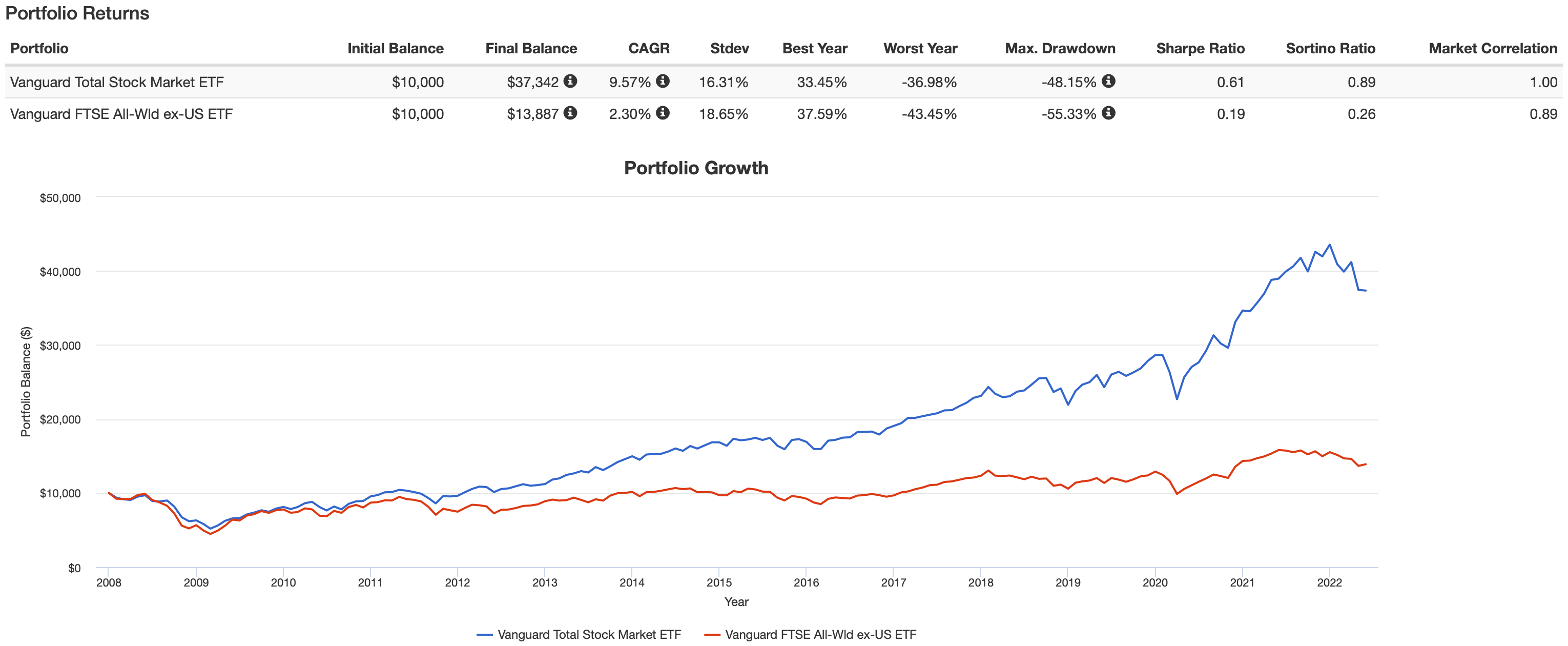This screenshot has height=646, width=1568.
Task: Click the Portfolio Growth chart title
Action: pos(696,168)
